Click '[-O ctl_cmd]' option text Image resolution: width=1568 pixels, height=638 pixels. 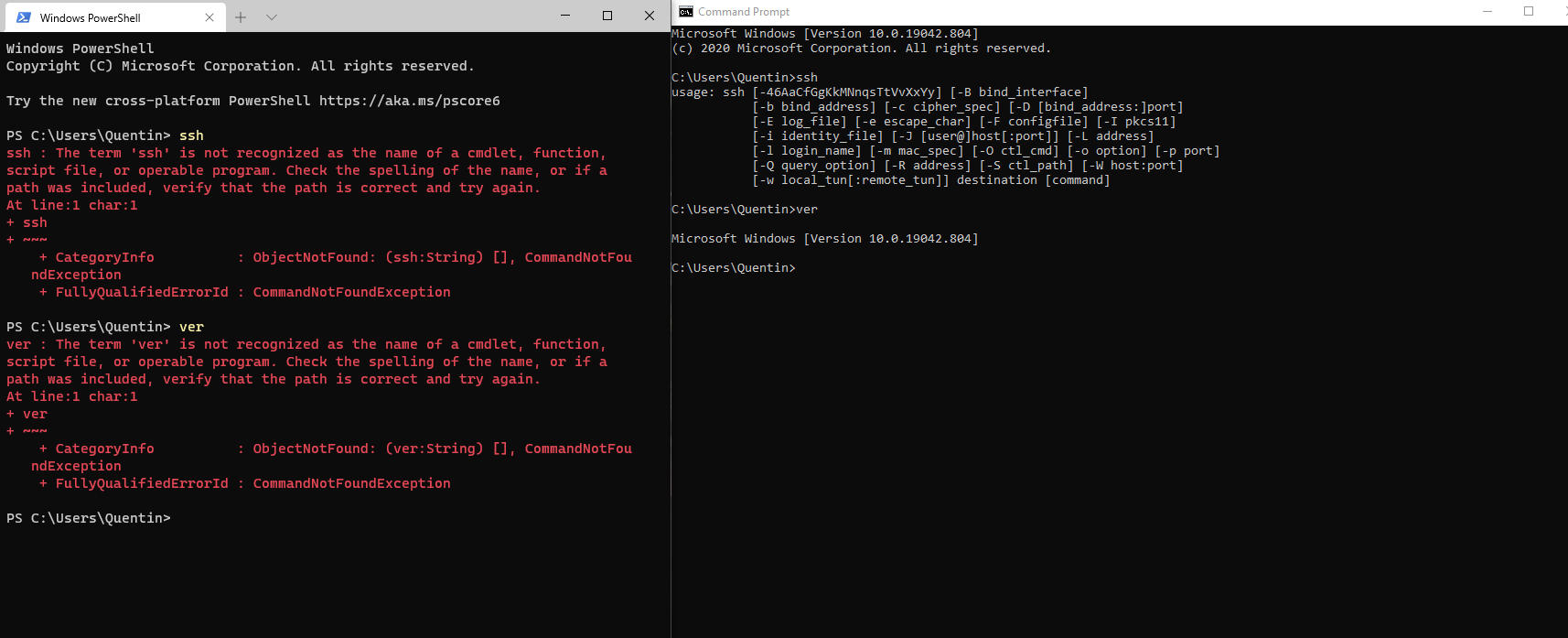(1015, 151)
